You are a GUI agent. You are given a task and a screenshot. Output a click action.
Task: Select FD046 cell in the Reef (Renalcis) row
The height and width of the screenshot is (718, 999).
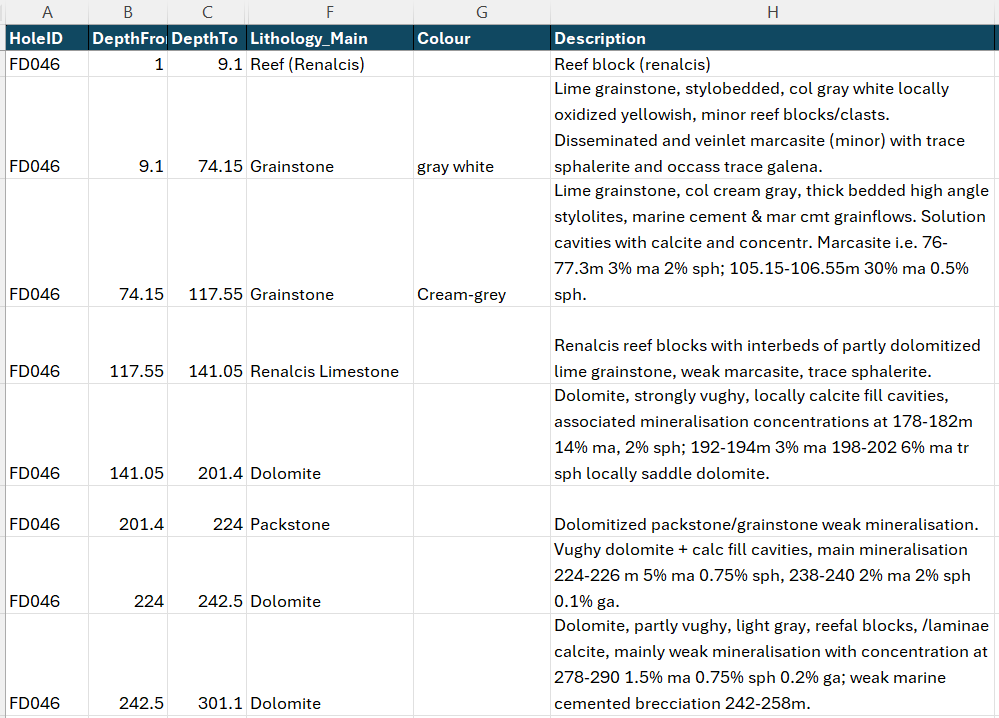(x=47, y=64)
